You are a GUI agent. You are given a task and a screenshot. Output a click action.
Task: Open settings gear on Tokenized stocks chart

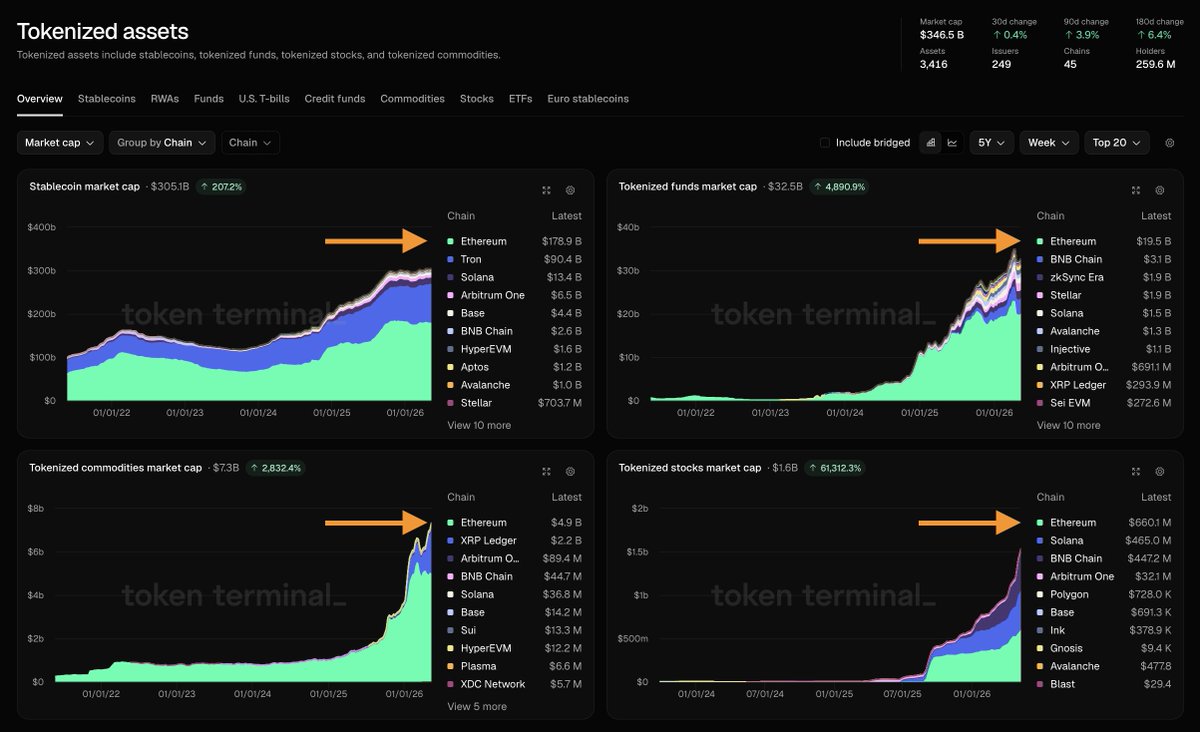tap(1160, 471)
